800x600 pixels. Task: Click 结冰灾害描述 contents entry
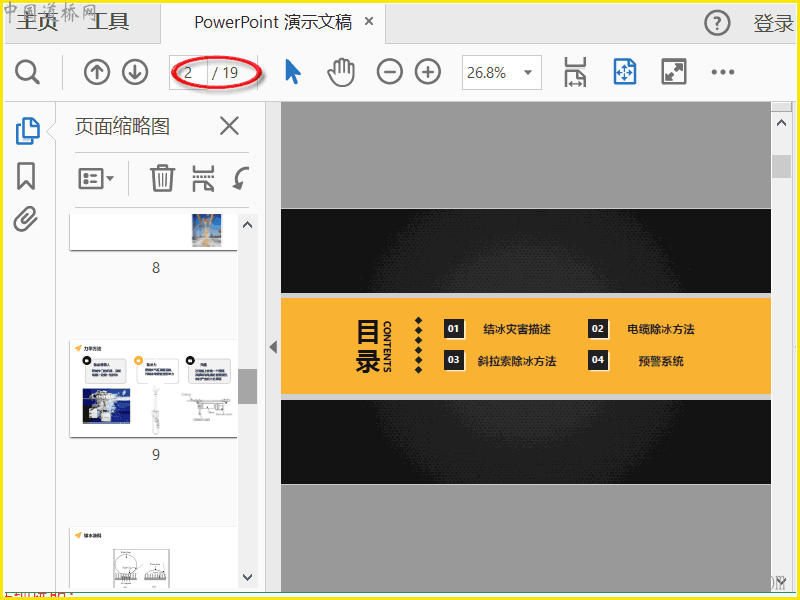click(517, 330)
